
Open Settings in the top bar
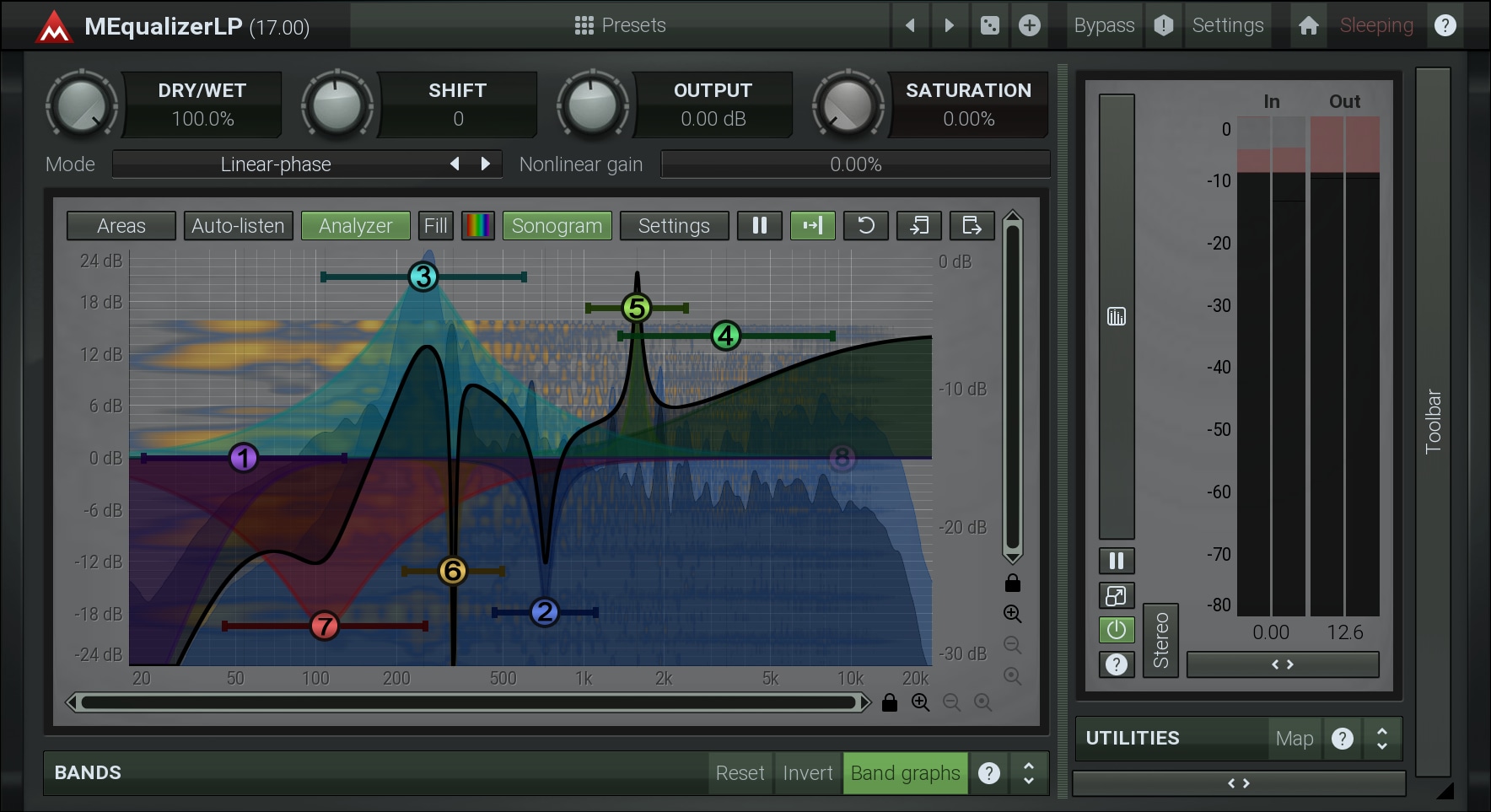[x=1227, y=25]
